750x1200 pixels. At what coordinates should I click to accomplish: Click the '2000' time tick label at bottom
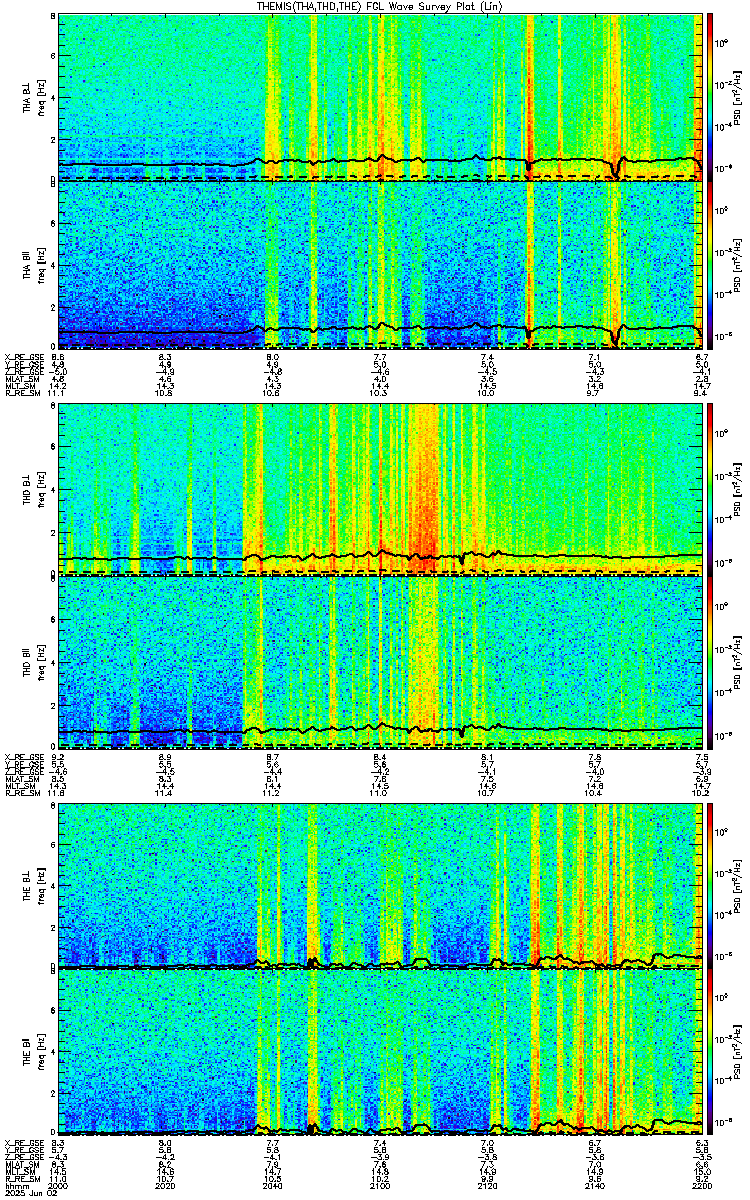(58, 1185)
